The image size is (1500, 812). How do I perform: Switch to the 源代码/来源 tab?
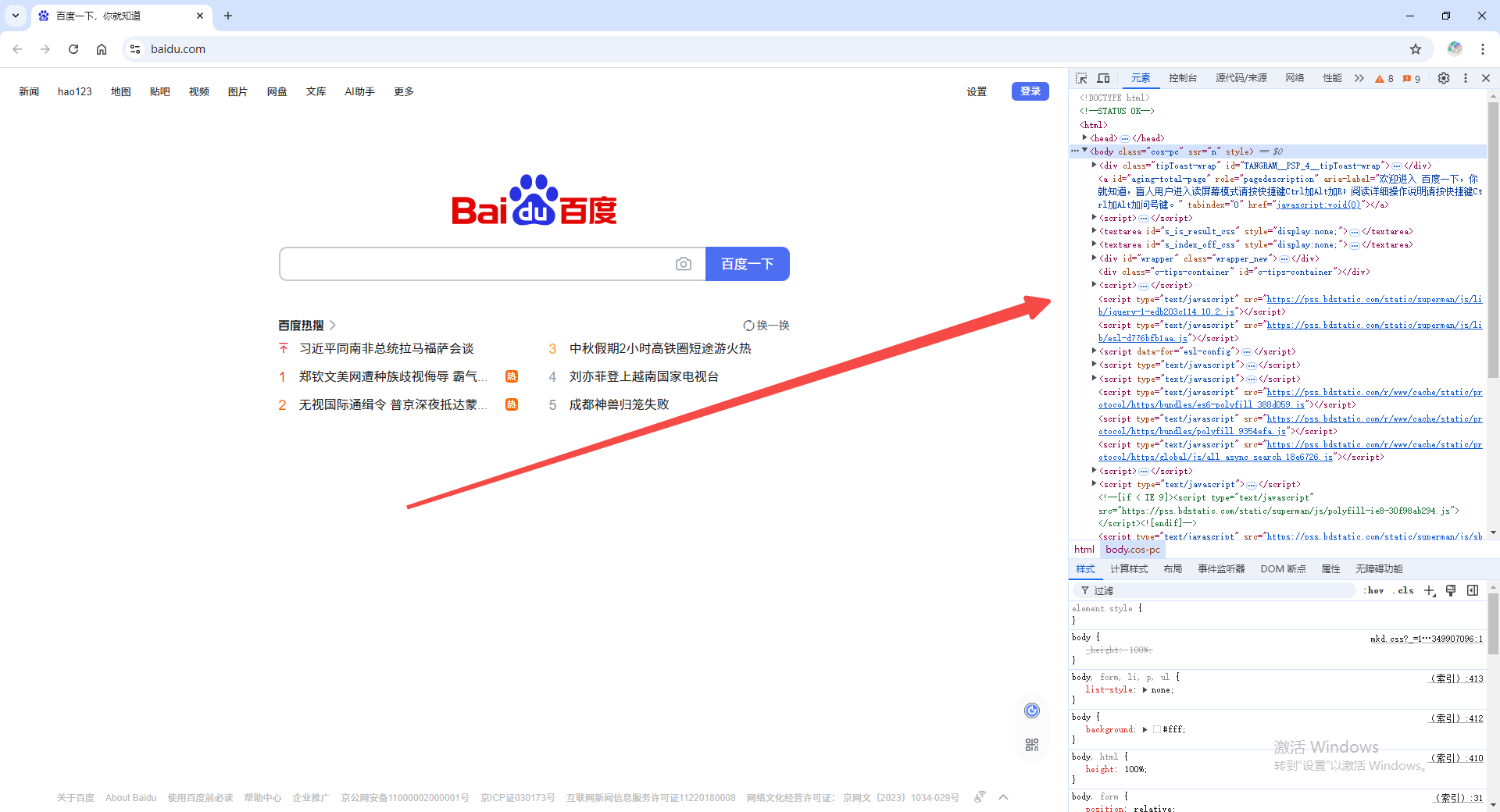[x=1241, y=78]
